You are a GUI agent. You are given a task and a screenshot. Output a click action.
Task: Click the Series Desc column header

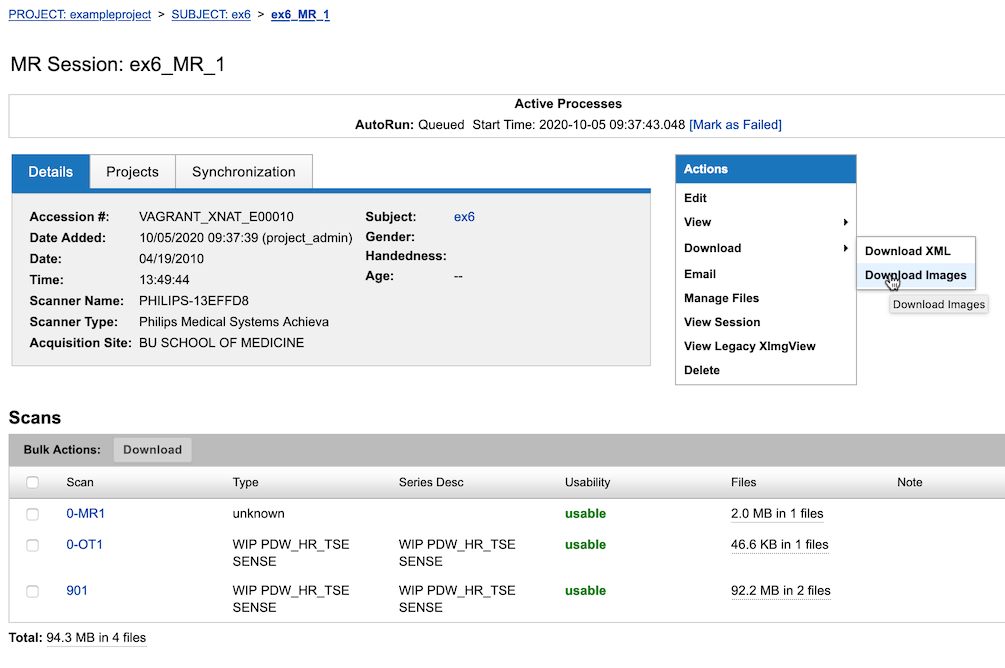(431, 482)
